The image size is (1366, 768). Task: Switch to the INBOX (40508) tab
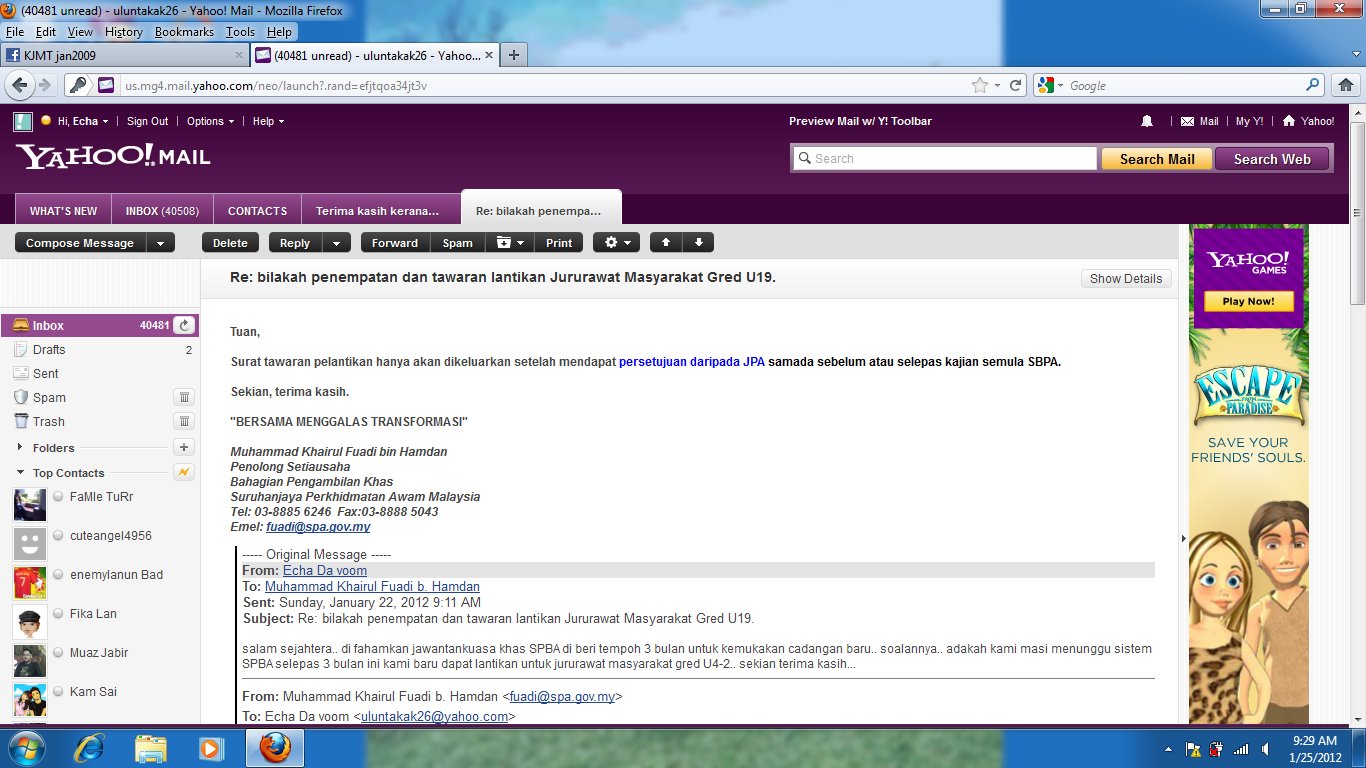point(162,211)
